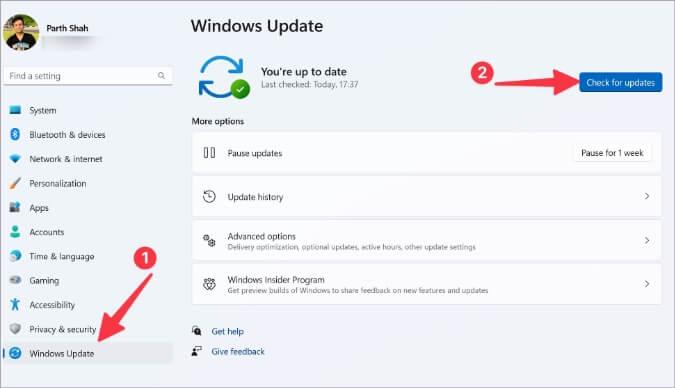Click the "Delivery optimization, optional updates" description

click(x=351, y=247)
